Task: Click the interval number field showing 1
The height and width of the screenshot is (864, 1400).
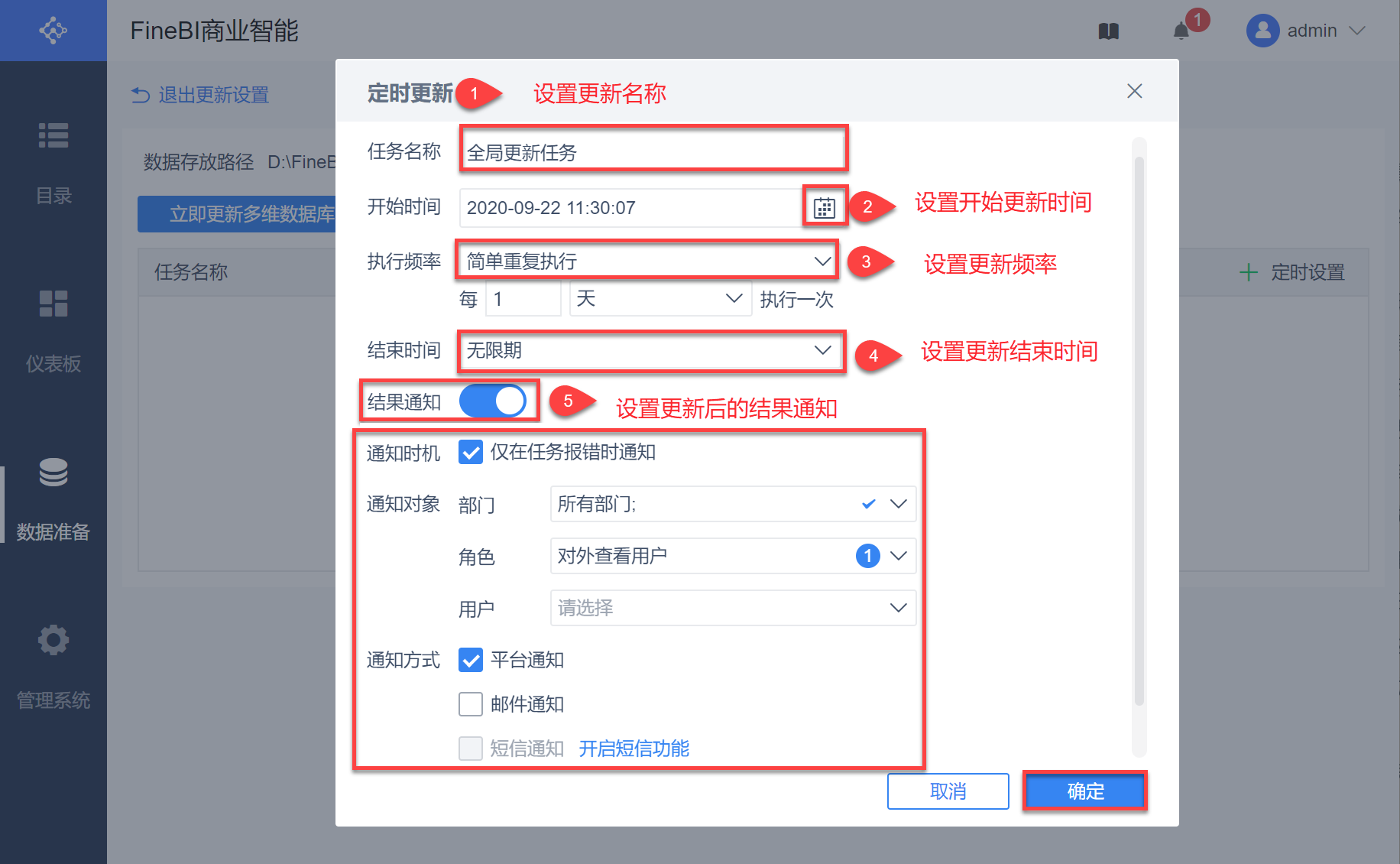Action: click(523, 298)
